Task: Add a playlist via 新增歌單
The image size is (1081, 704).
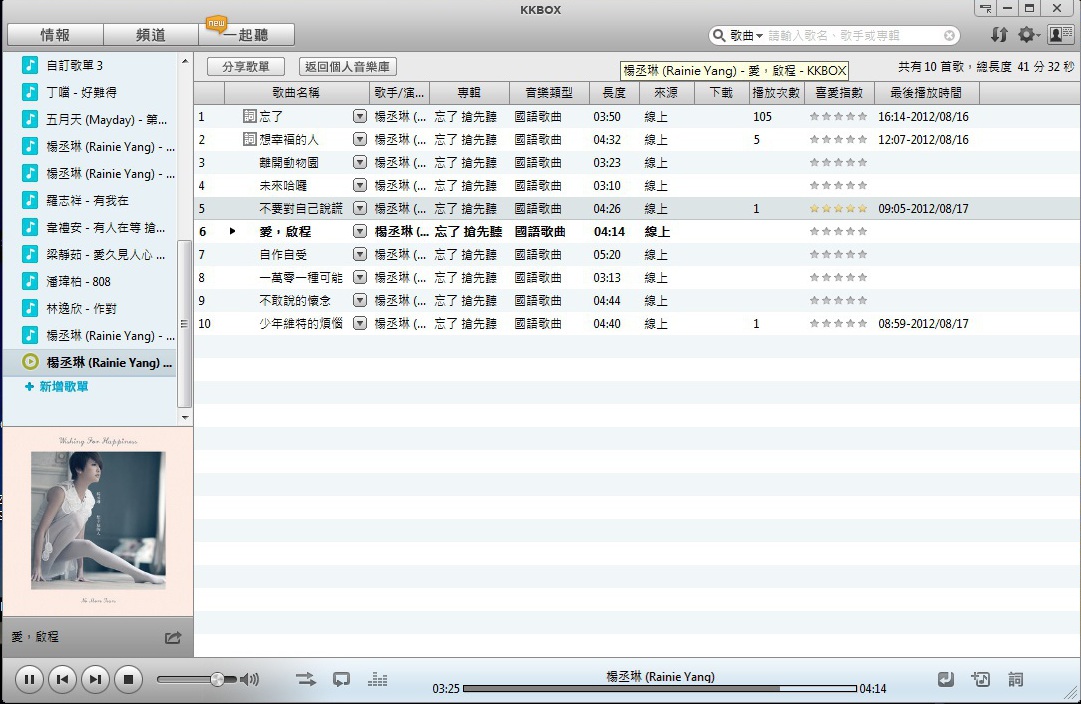Action: (57, 387)
